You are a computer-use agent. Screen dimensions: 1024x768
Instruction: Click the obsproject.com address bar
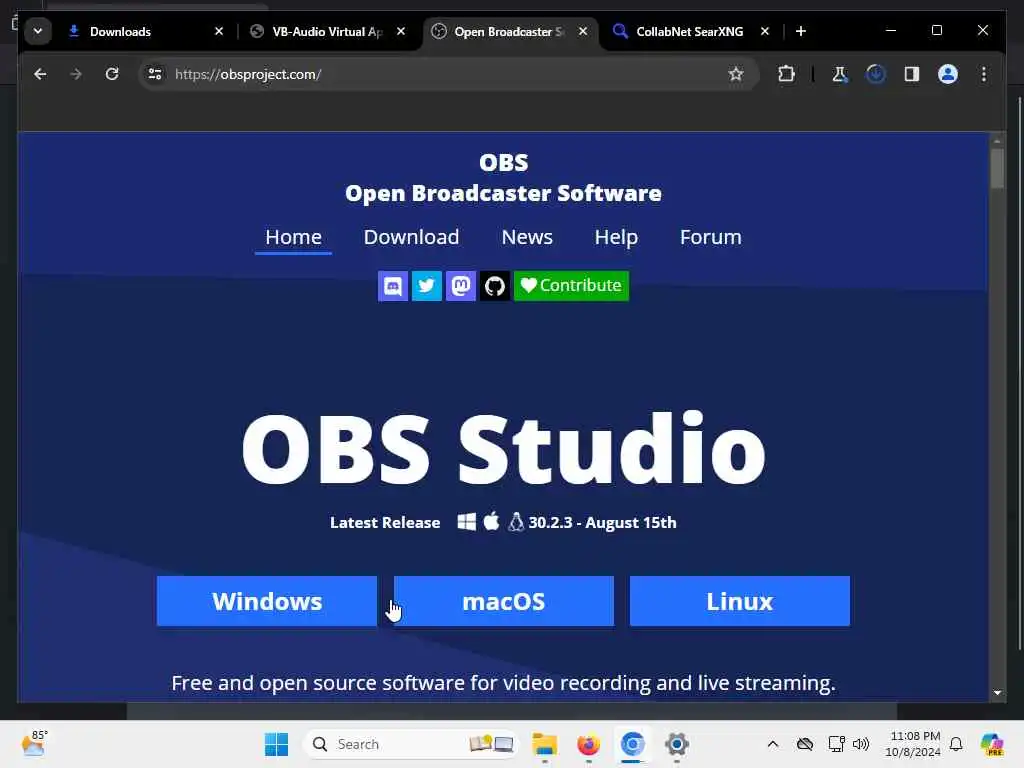[448, 74]
